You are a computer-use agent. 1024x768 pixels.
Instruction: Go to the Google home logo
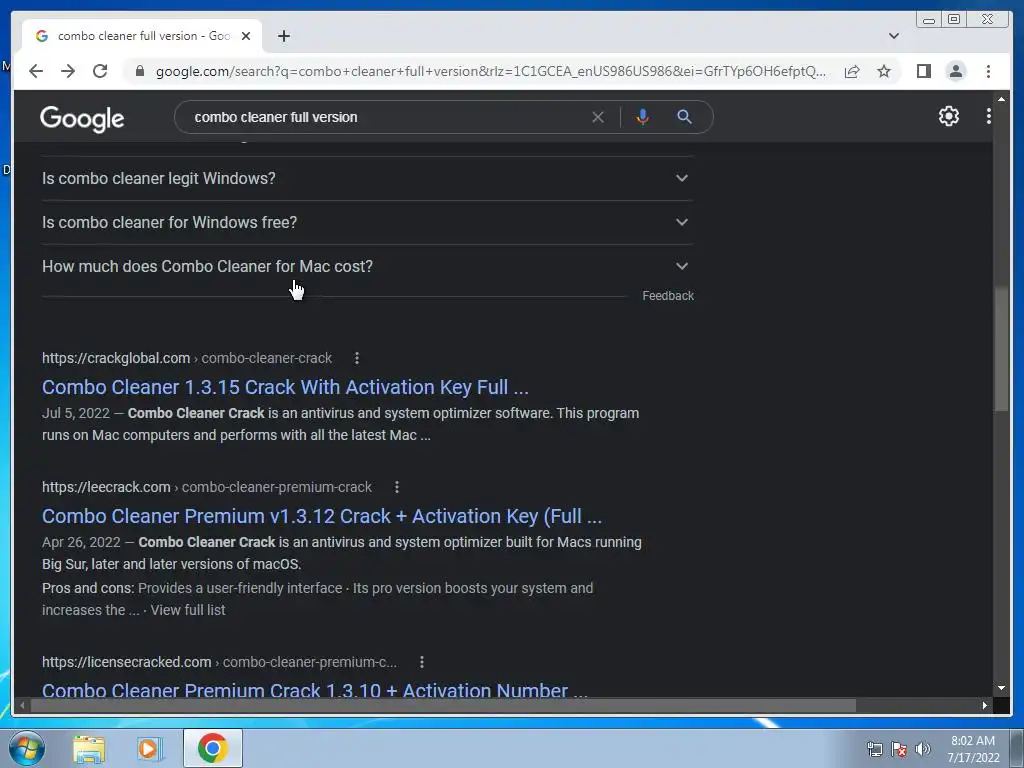[x=82, y=118]
